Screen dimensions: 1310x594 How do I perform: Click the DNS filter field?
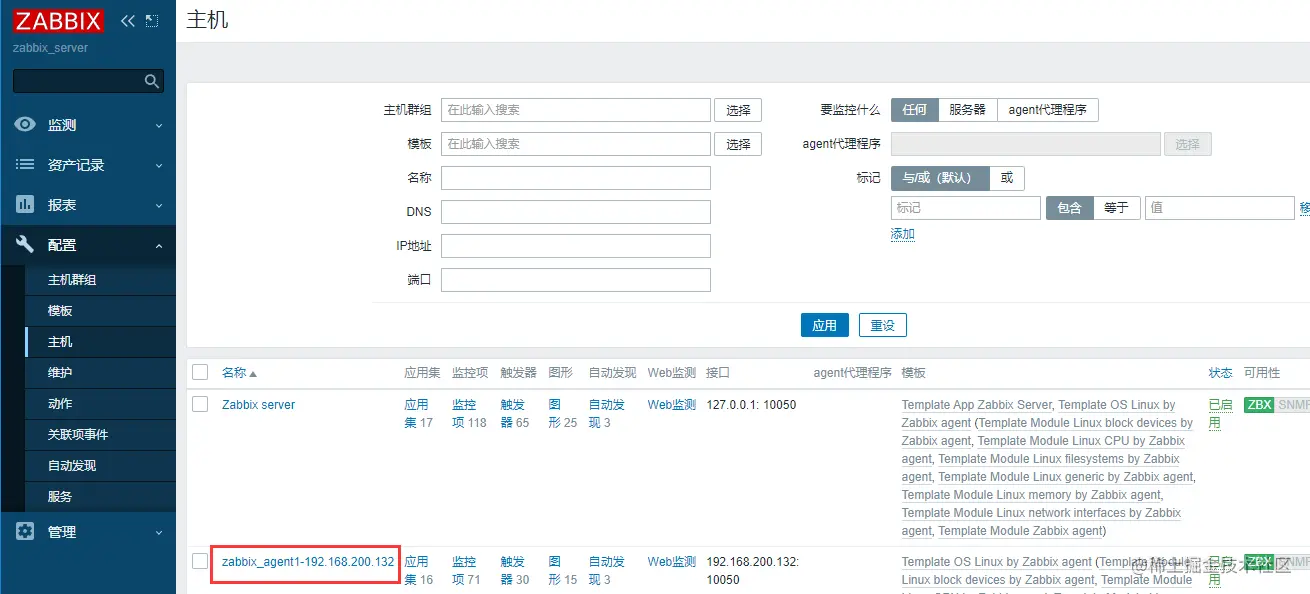(576, 212)
